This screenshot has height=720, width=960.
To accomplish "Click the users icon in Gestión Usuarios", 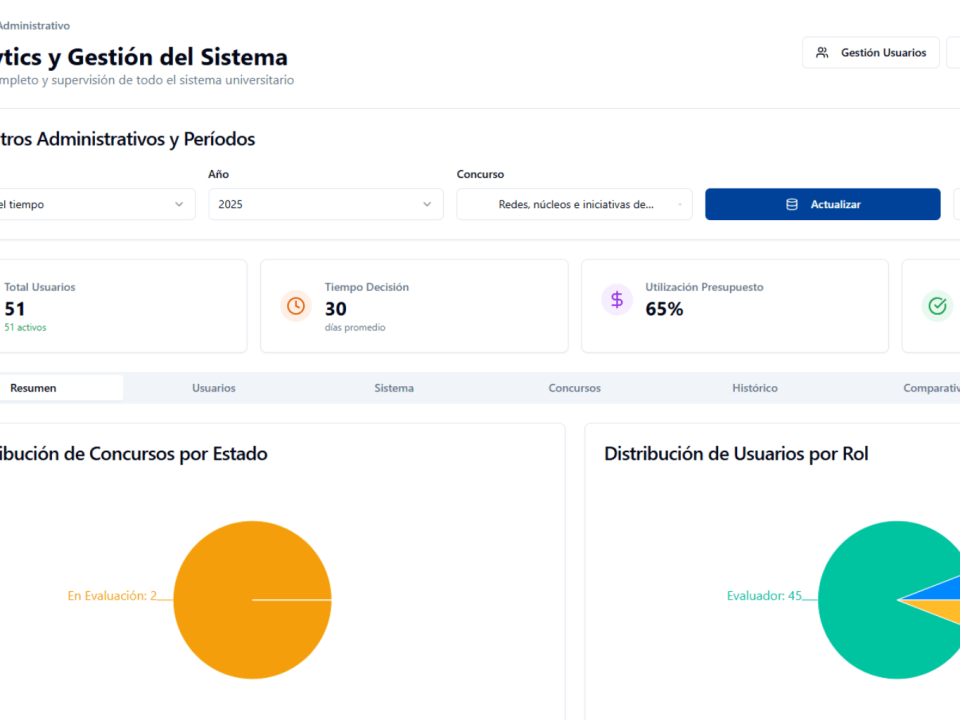I will (x=822, y=53).
